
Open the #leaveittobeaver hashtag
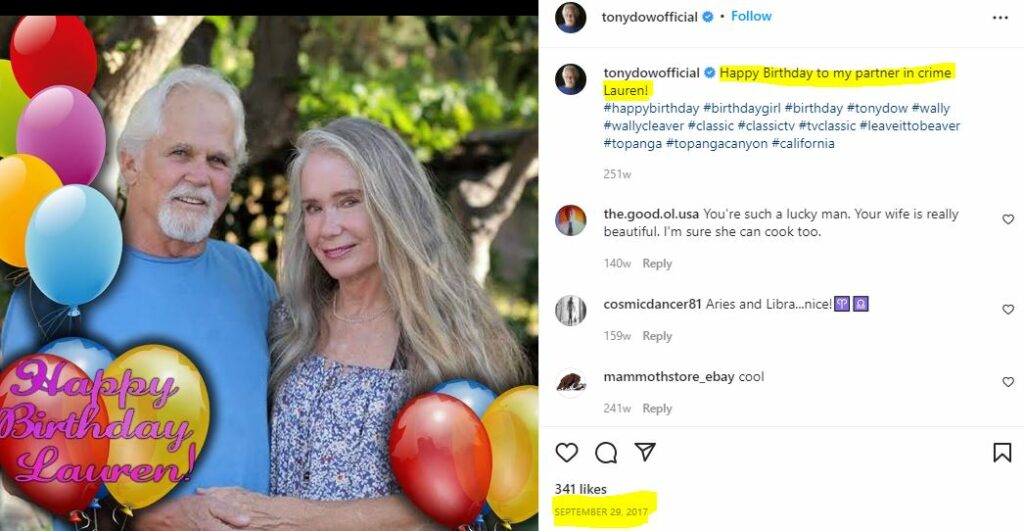[910, 125]
